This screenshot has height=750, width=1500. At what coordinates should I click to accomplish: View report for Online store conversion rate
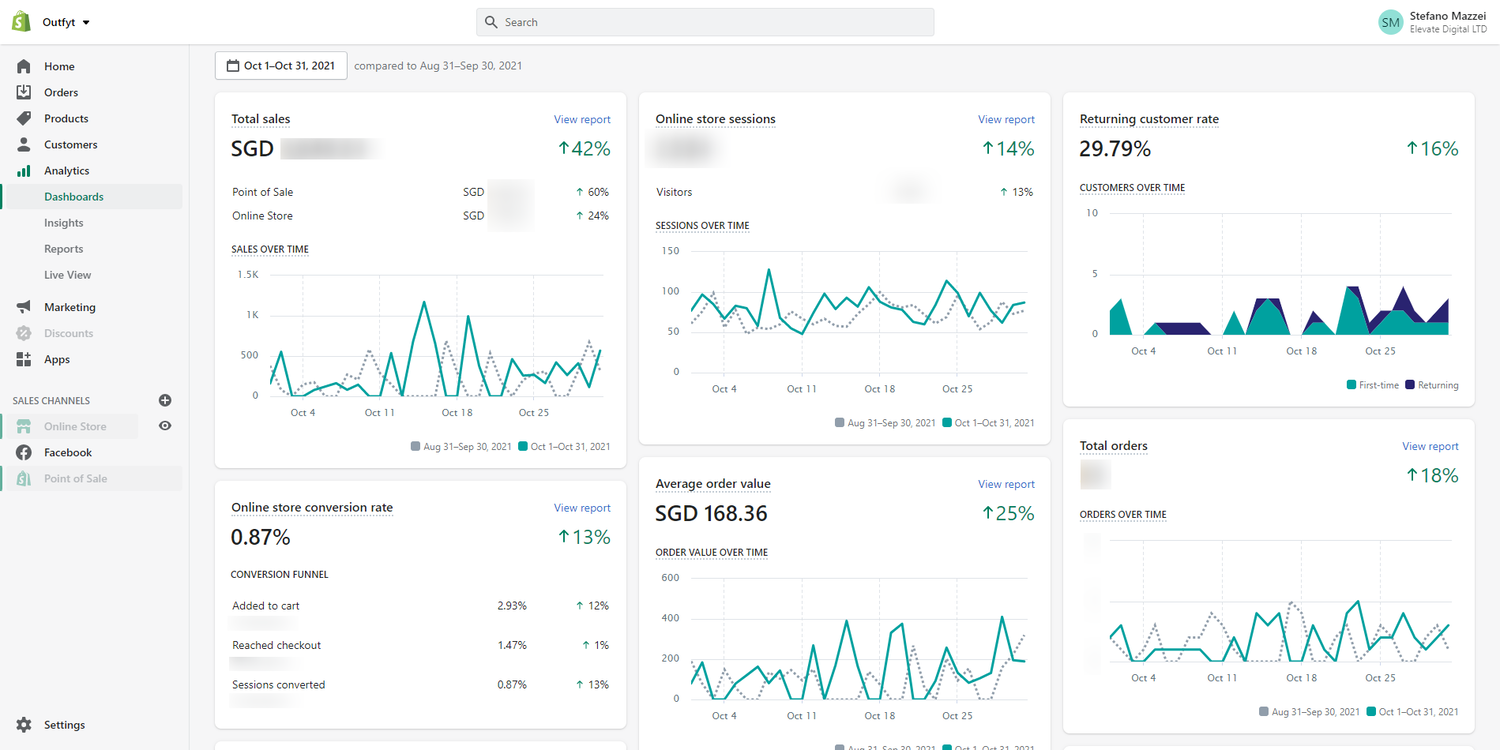pos(582,508)
